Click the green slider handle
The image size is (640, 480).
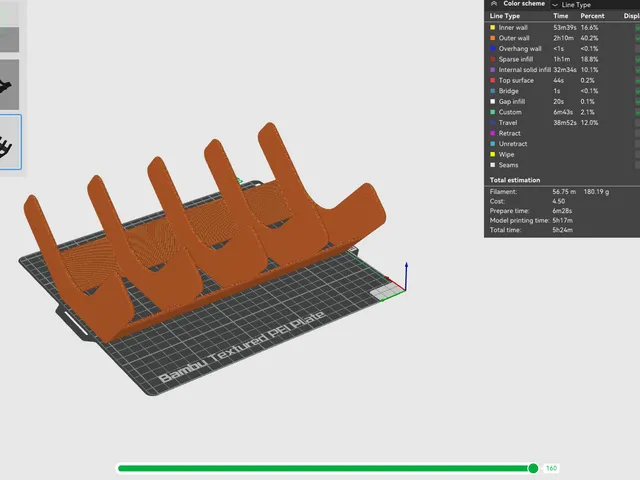coord(533,468)
